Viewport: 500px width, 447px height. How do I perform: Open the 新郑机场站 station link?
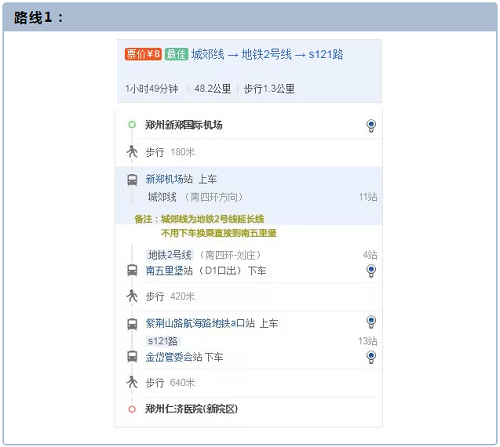click(x=169, y=179)
